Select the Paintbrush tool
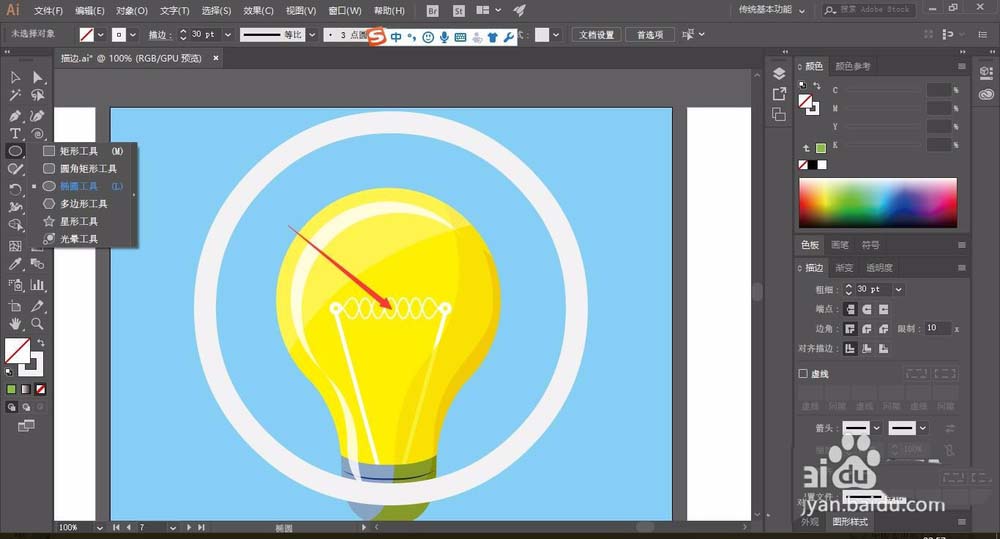 [x=15, y=169]
